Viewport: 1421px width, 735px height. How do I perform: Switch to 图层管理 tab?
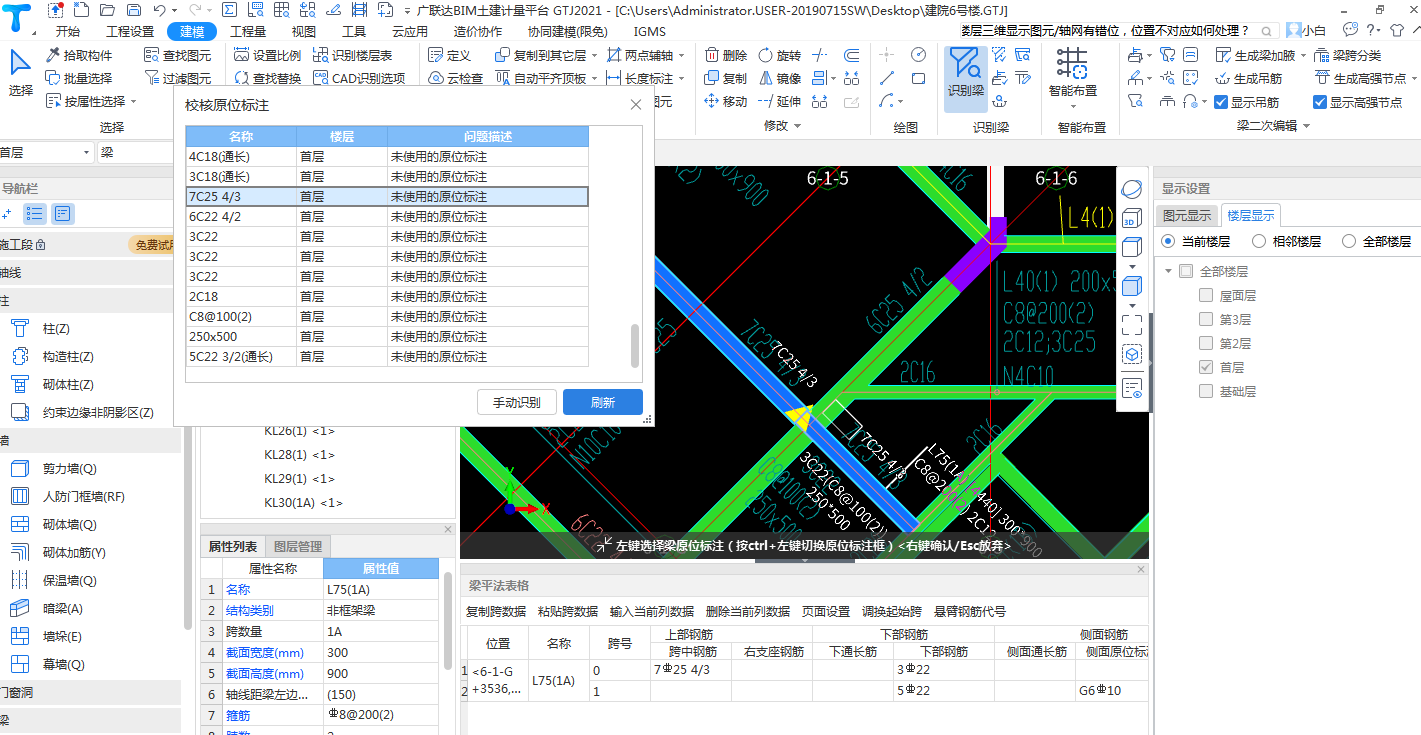coord(298,546)
